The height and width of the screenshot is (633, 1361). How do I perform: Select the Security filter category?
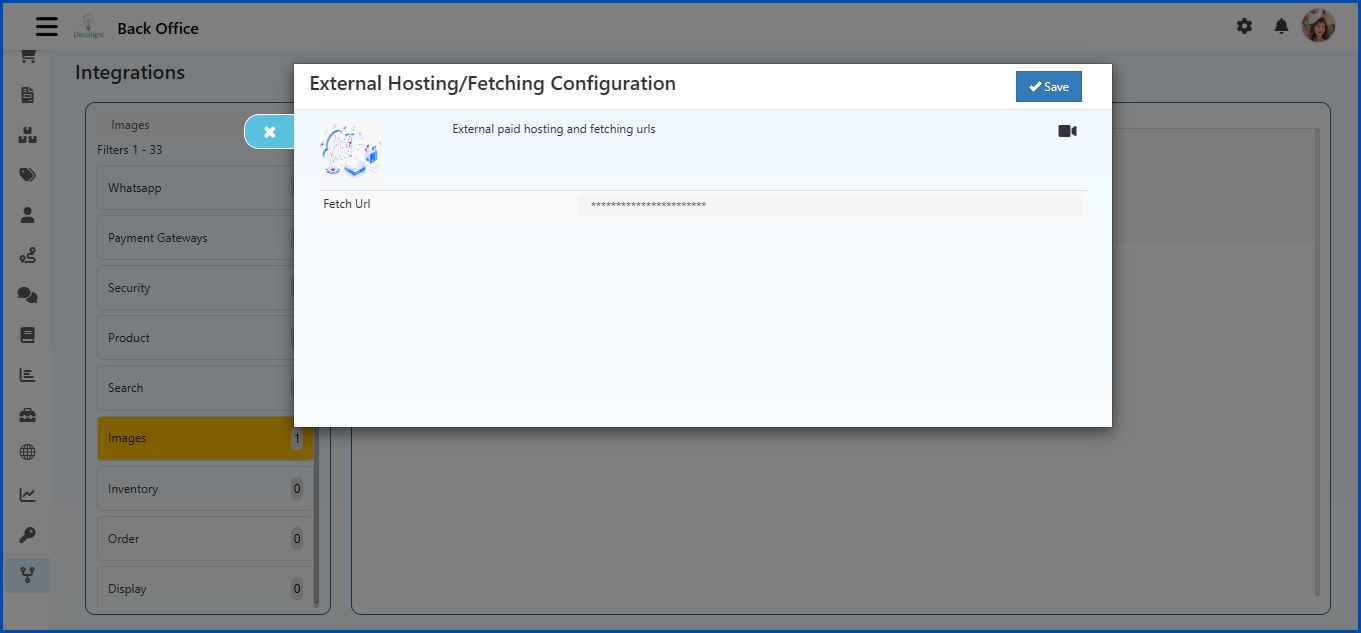pyautogui.click(x=180, y=287)
